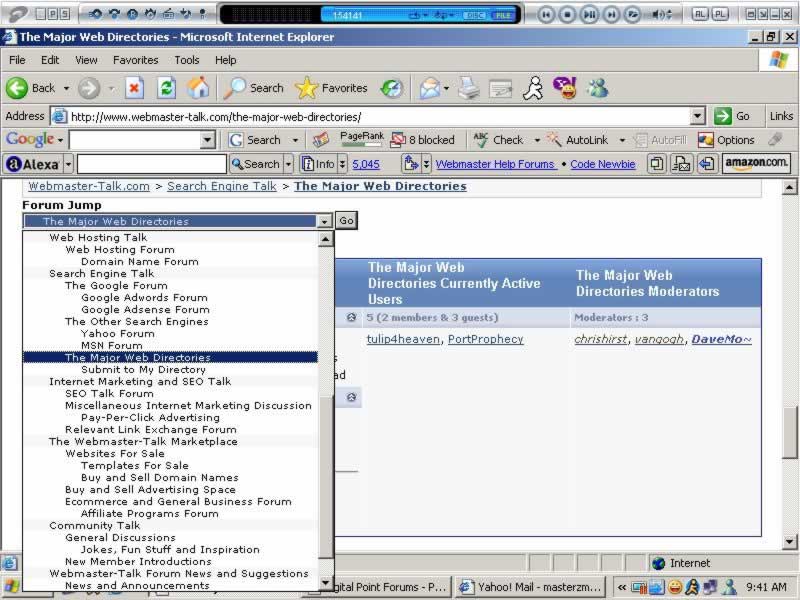Expand the Alexa logo dropdown arrow
800x600 pixels.
[x=68, y=164]
